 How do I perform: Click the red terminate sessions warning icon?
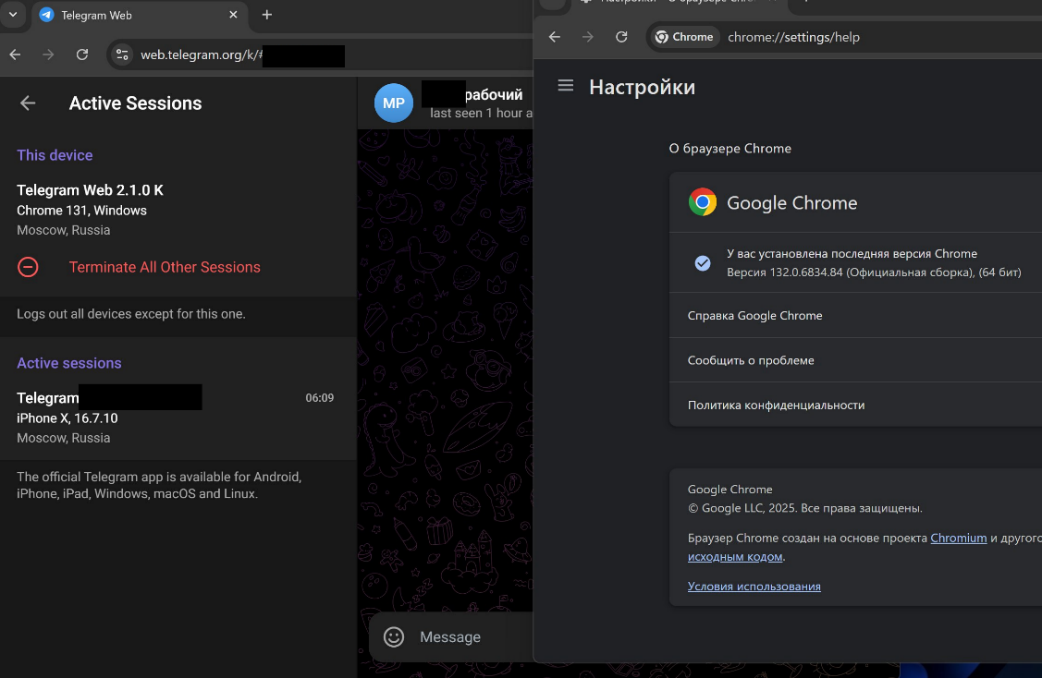tap(28, 267)
